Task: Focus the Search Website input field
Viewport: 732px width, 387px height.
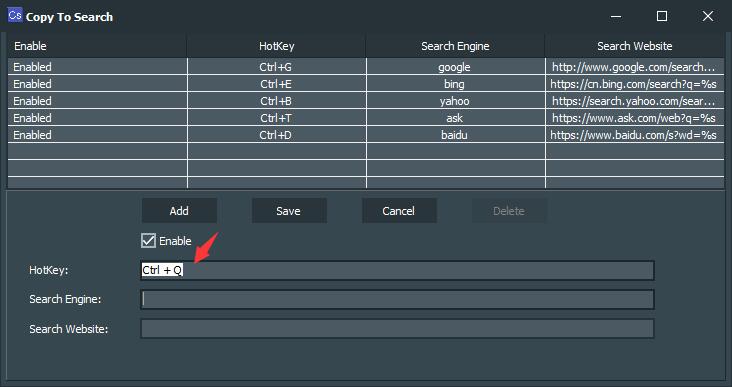Action: click(397, 329)
